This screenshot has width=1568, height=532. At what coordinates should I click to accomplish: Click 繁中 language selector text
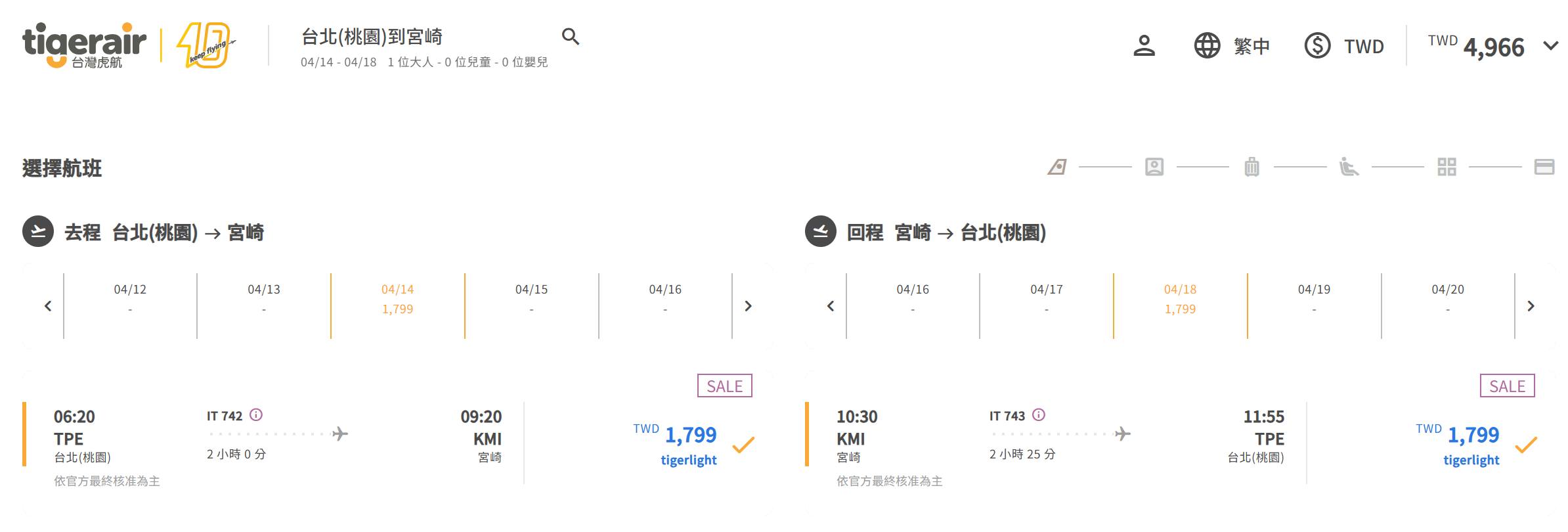[1252, 46]
